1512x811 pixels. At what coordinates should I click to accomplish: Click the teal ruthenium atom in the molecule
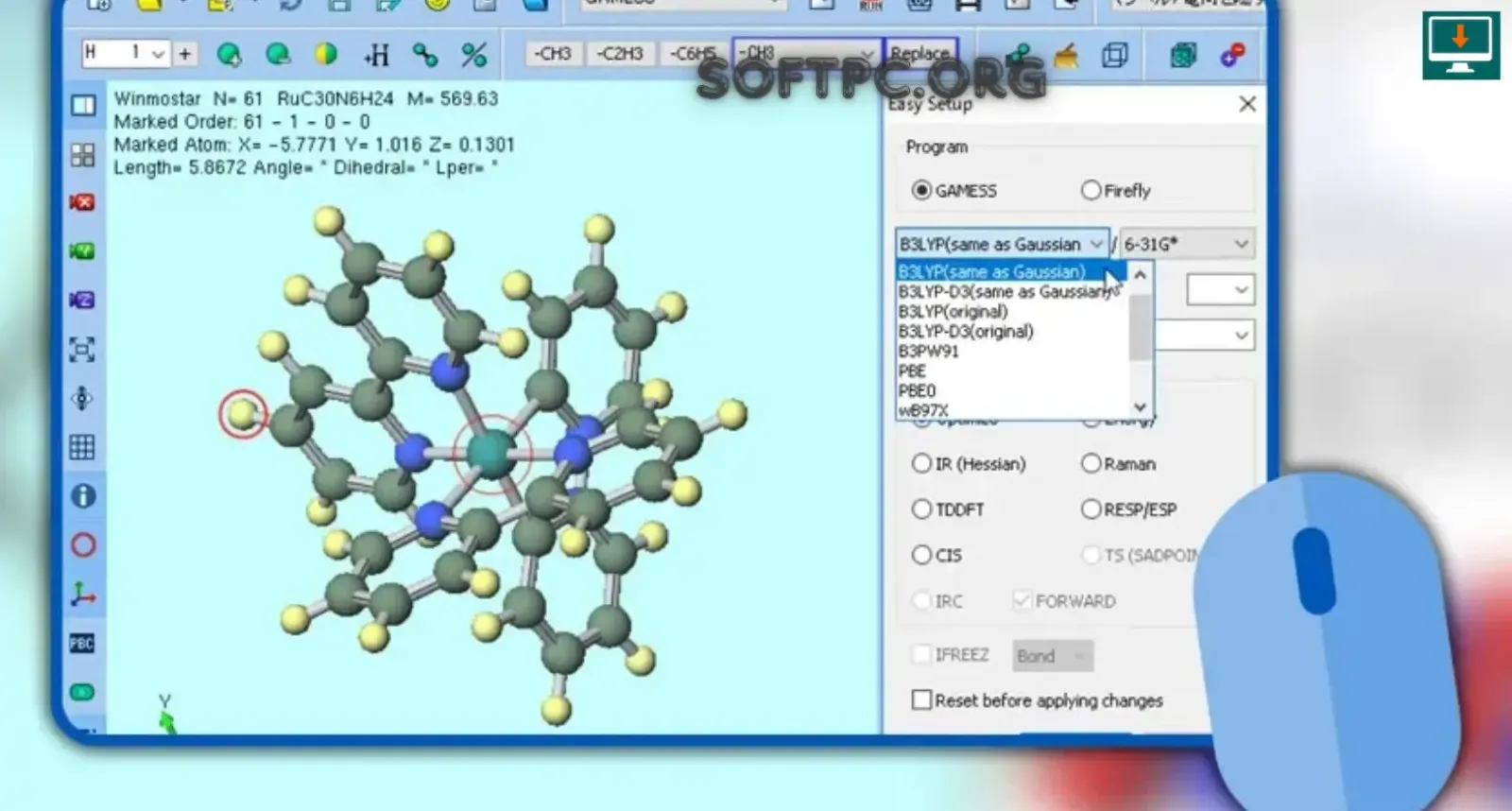point(491,455)
